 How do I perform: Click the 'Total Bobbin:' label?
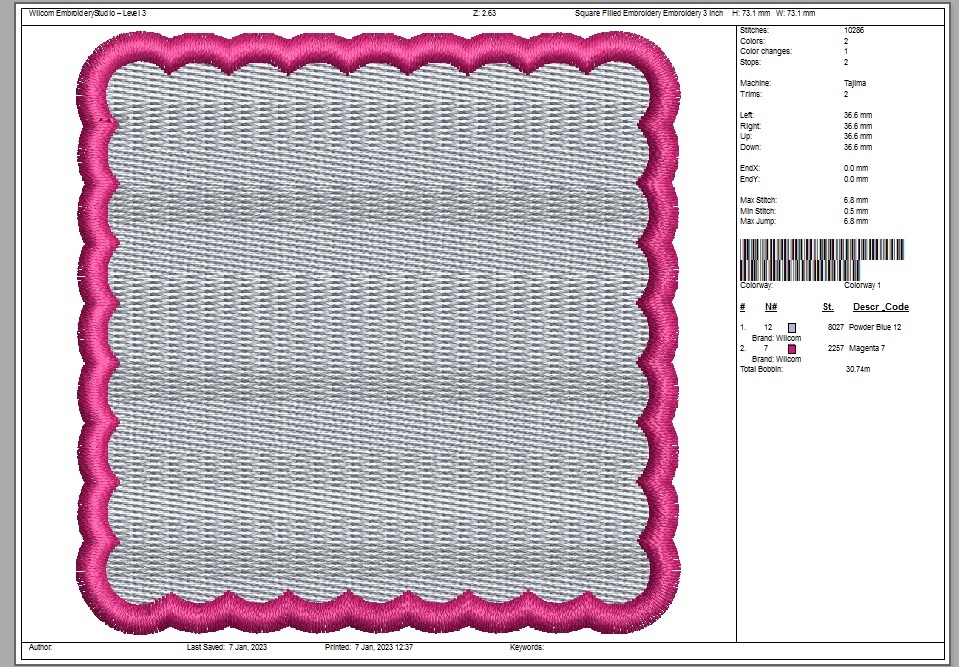click(x=761, y=369)
